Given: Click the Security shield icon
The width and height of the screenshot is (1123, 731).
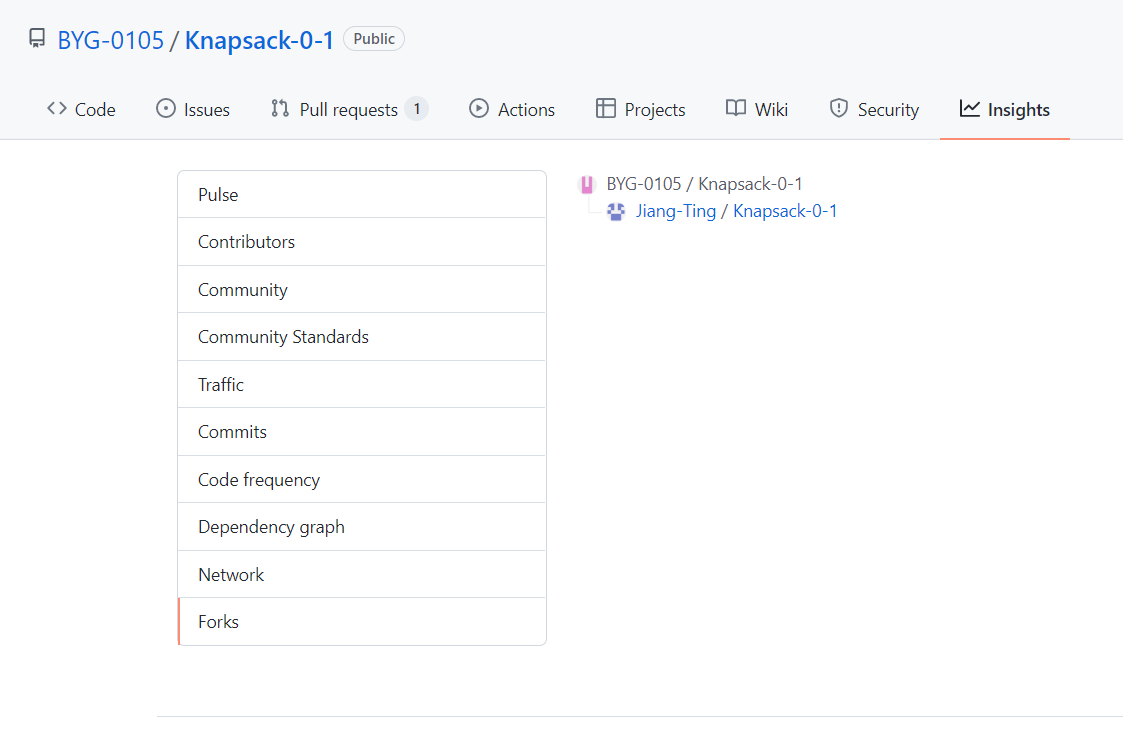Looking at the screenshot, I should [839, 109].
